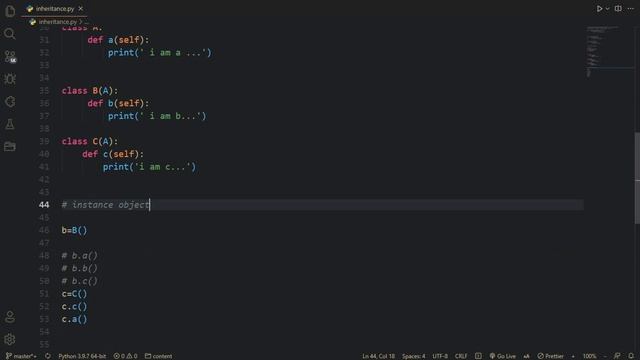Click the '# instance object' comment line
The image size is (640, 360).
point(106,205)
